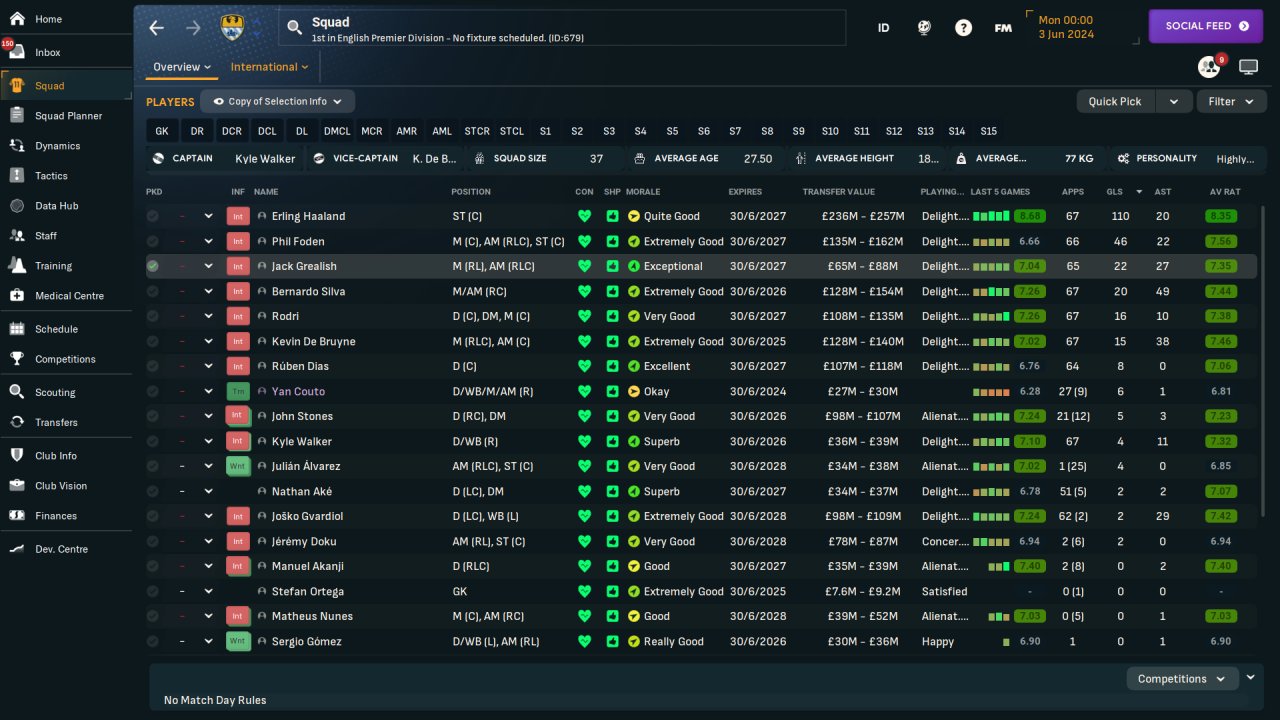Image resolution: width=1280 pixels, height=720 pixels.
Task: Click the Squad search field
Action: click(x=562, y=28)
